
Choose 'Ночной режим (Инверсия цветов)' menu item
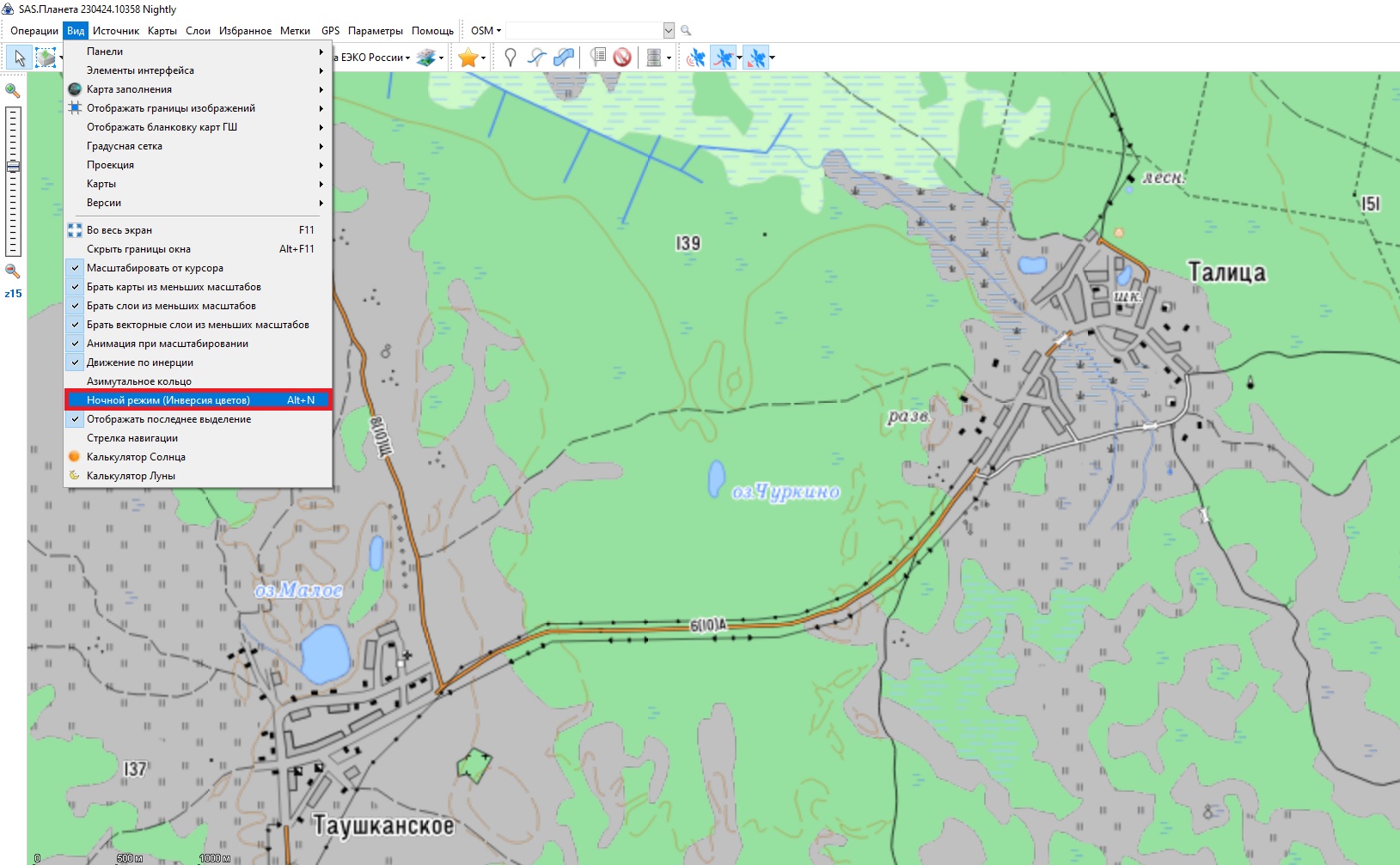pyautogui.click(x=168, y=400)
